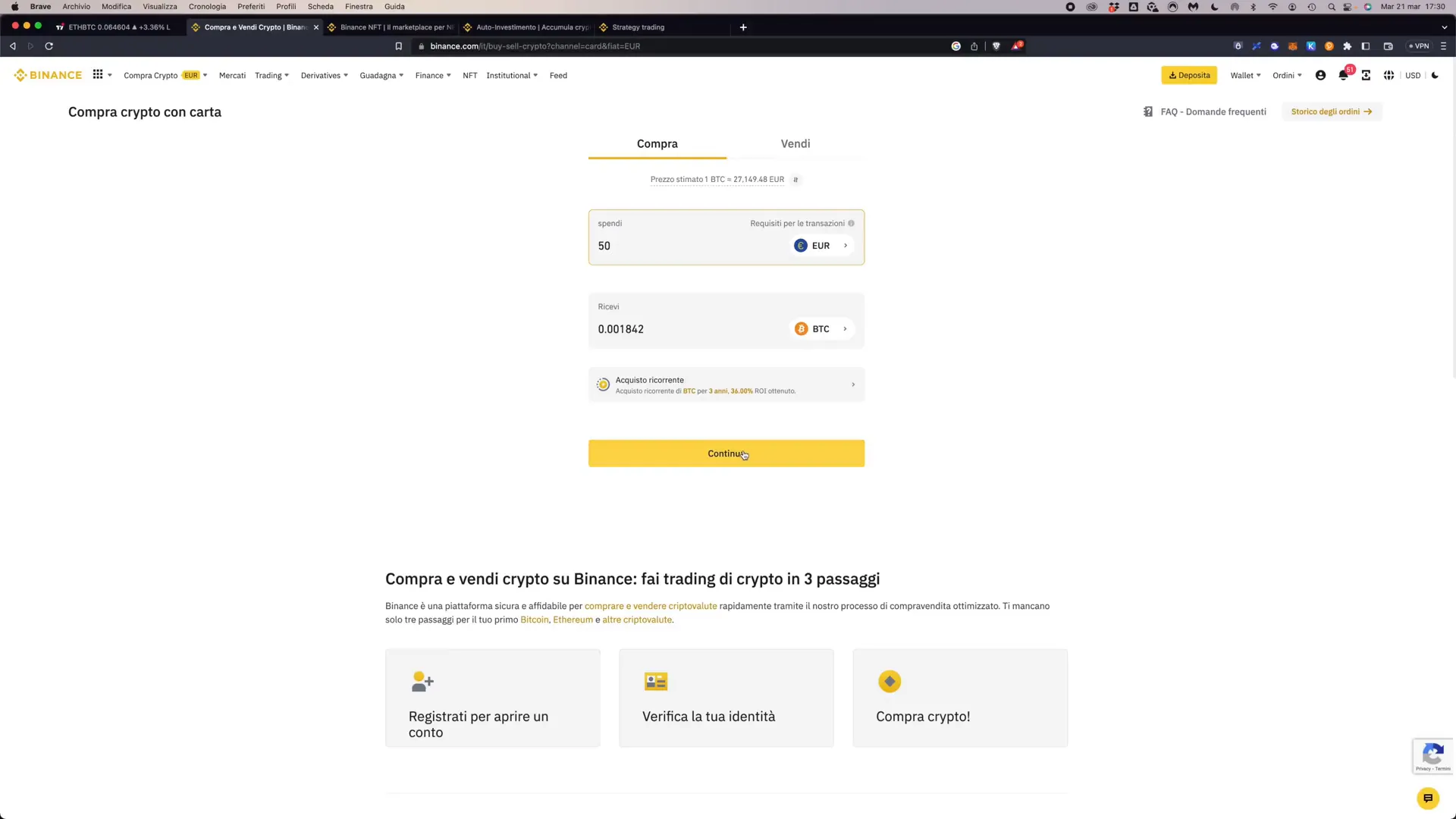Open the Binance apps grid menu

coord(98,74)
